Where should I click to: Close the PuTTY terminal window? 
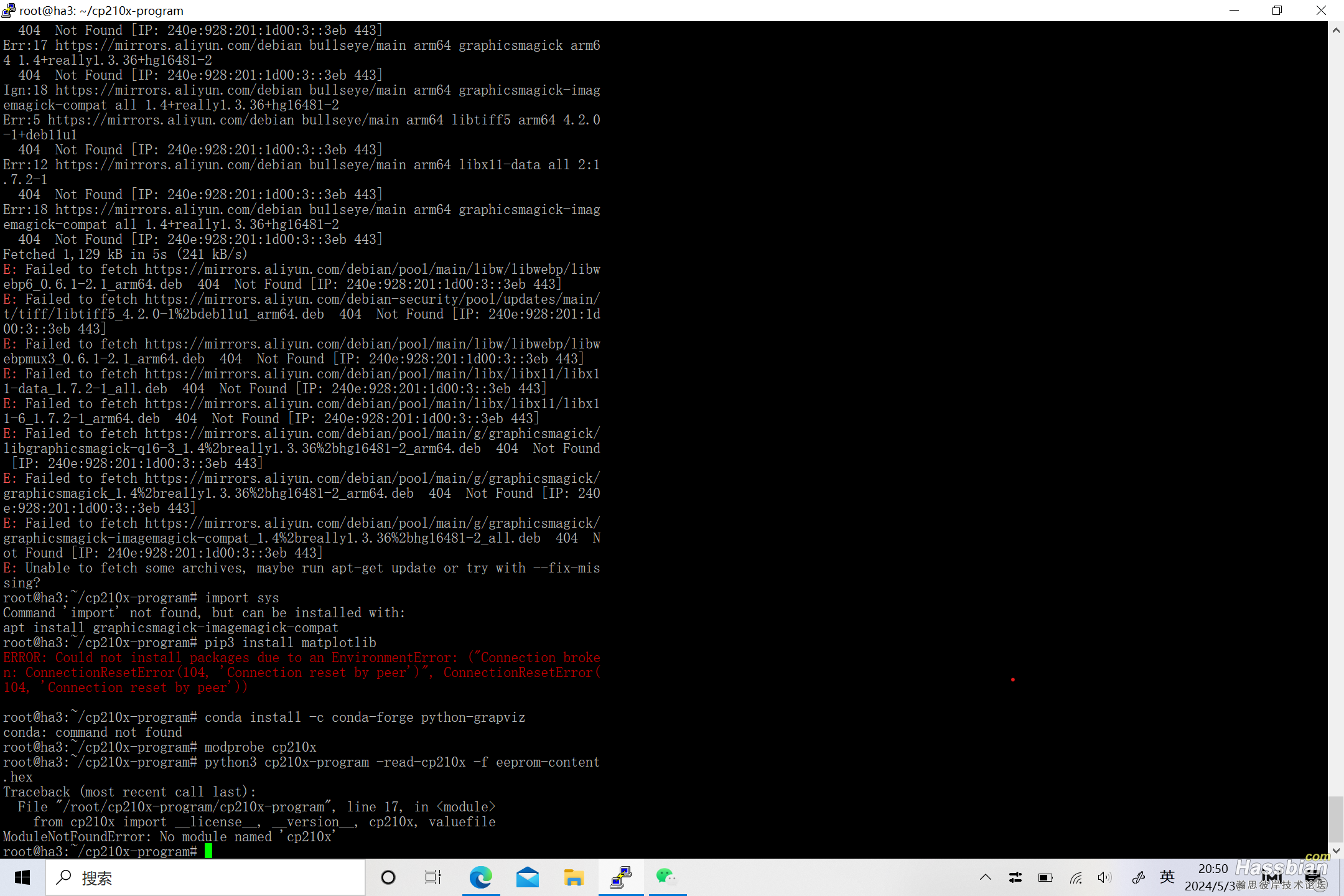1322,11
